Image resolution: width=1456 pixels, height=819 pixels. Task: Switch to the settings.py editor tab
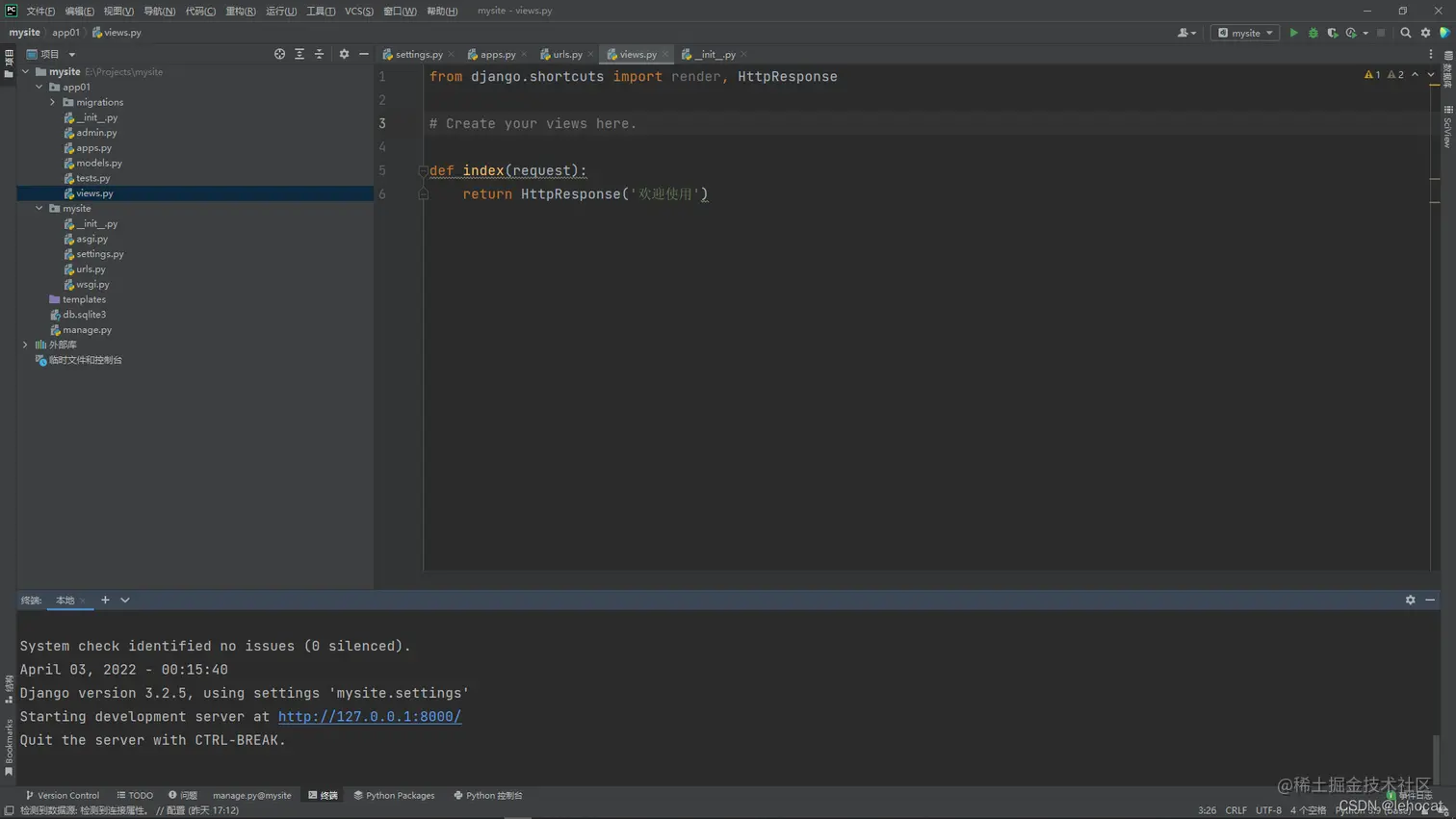tap(419, 54)
